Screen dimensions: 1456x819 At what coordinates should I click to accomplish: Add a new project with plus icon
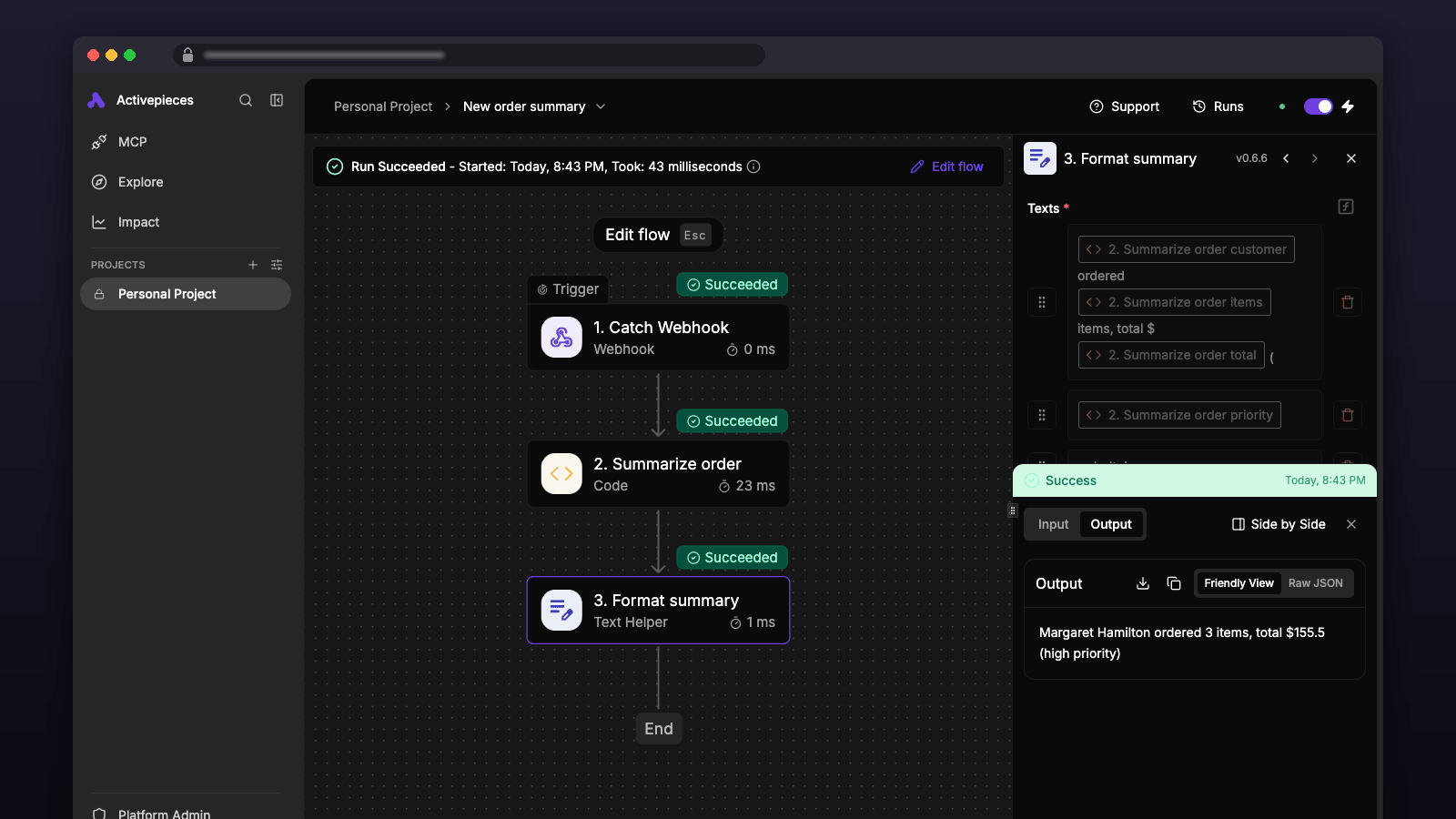253,265
